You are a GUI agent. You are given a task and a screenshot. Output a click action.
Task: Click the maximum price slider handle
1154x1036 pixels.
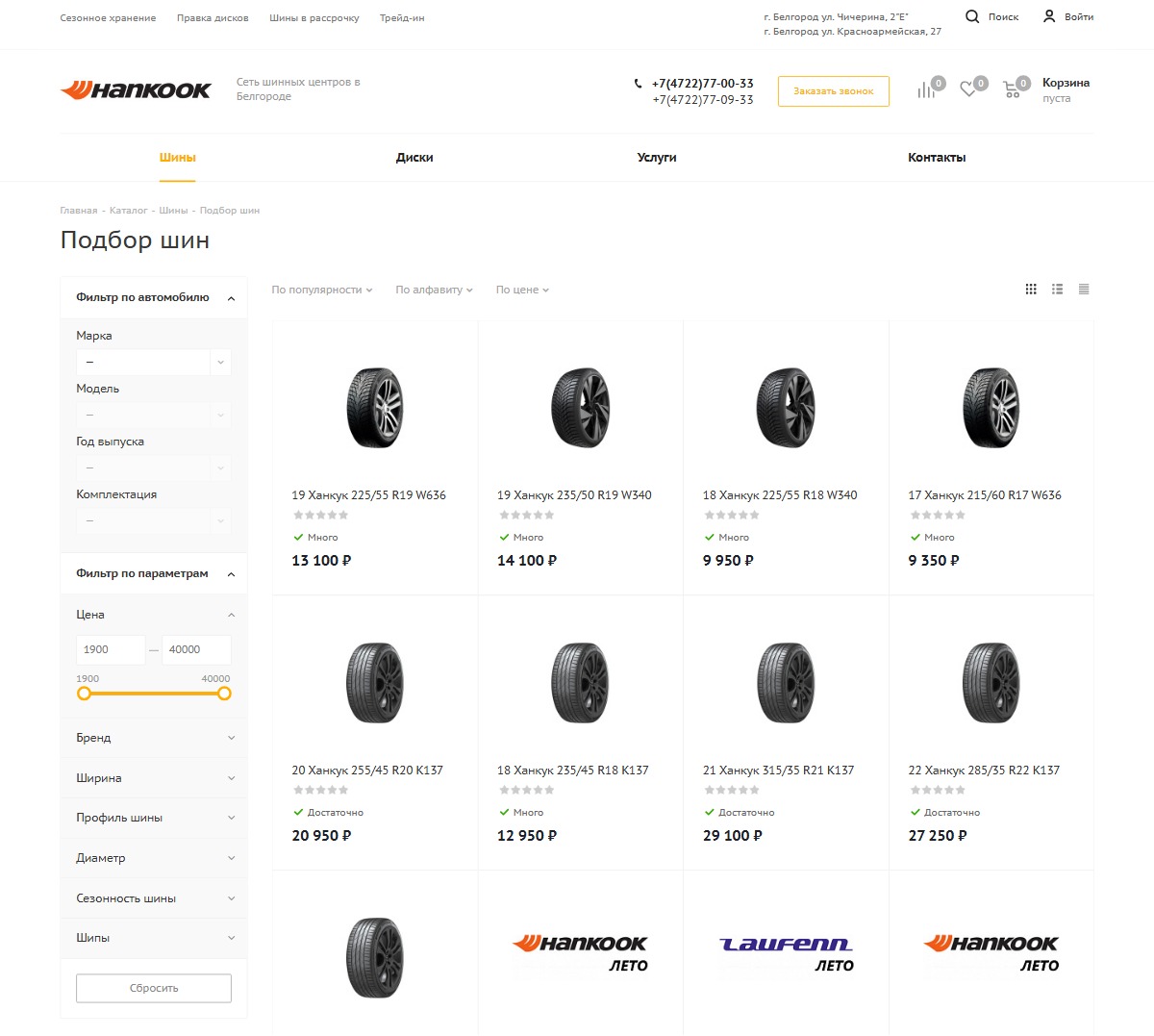tap(224, 694)
